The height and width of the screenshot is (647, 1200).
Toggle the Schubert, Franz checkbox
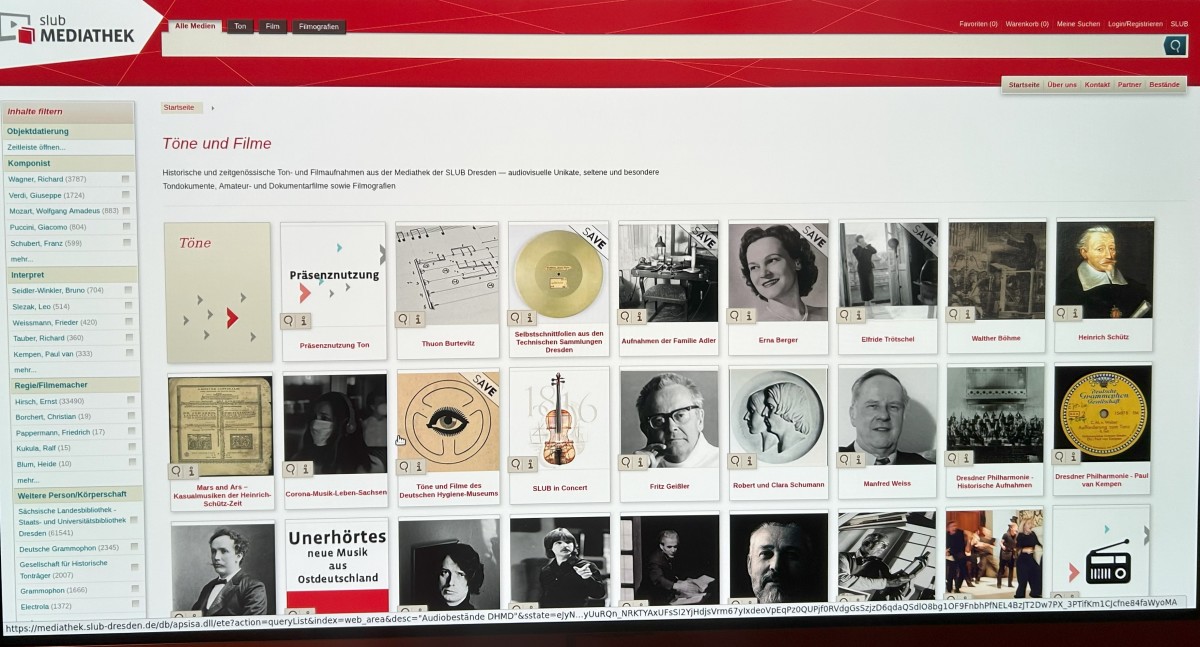126,243
